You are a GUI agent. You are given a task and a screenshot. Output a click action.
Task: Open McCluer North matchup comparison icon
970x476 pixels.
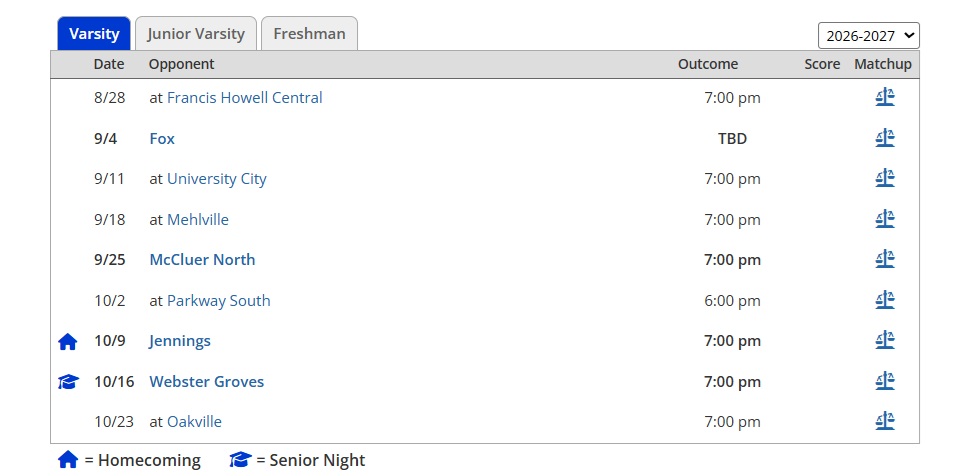click(885, 259)
